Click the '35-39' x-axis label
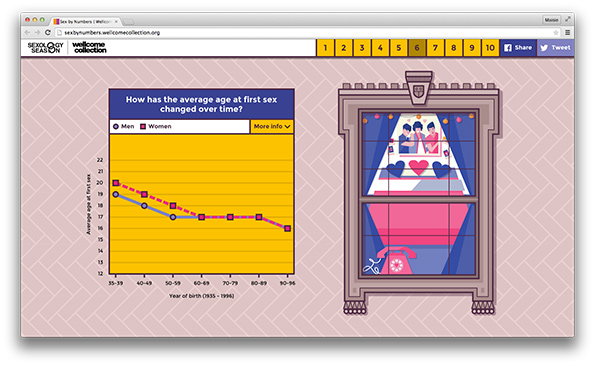This screenshot has width=595, height=366. pyautogui.click(x=116, y=283)
